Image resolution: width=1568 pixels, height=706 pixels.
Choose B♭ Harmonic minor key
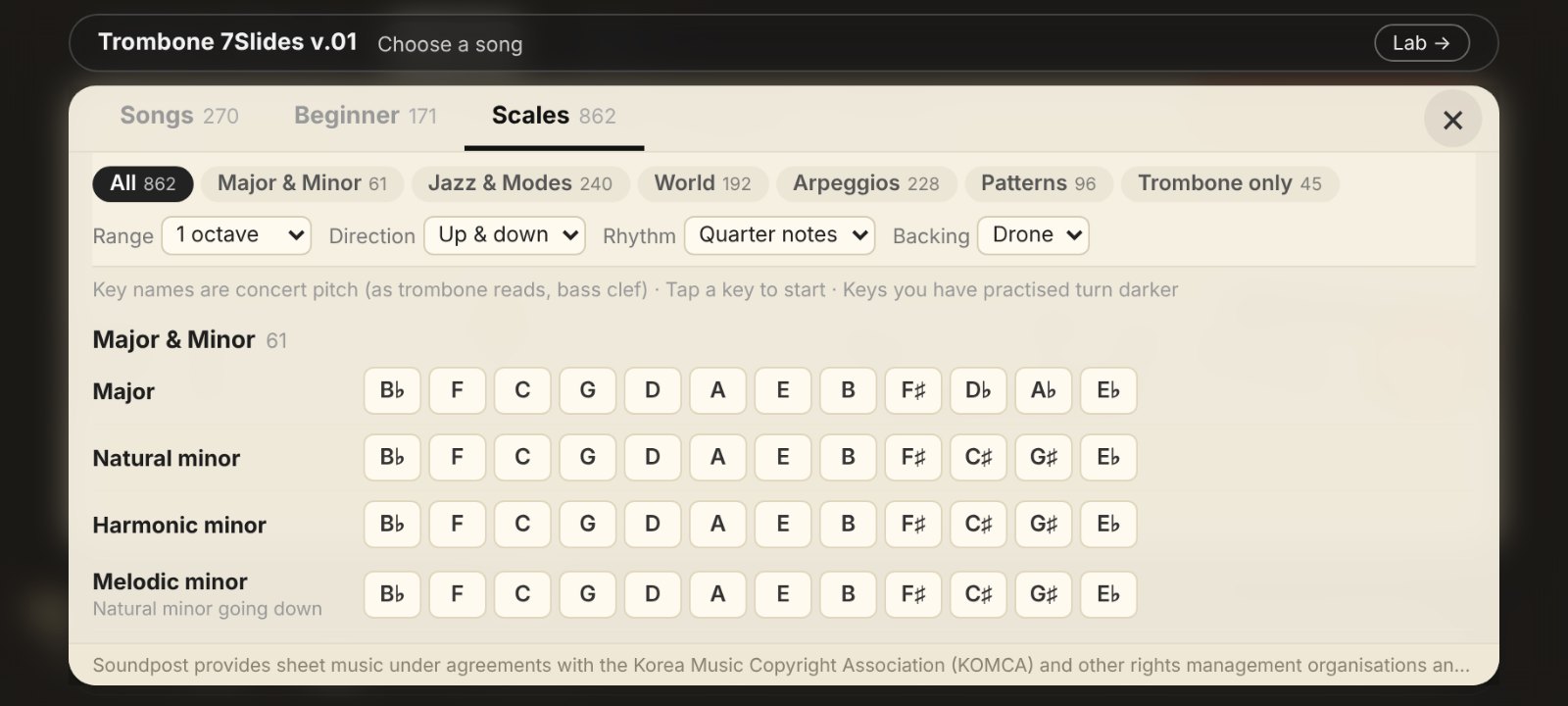[392, 524]
